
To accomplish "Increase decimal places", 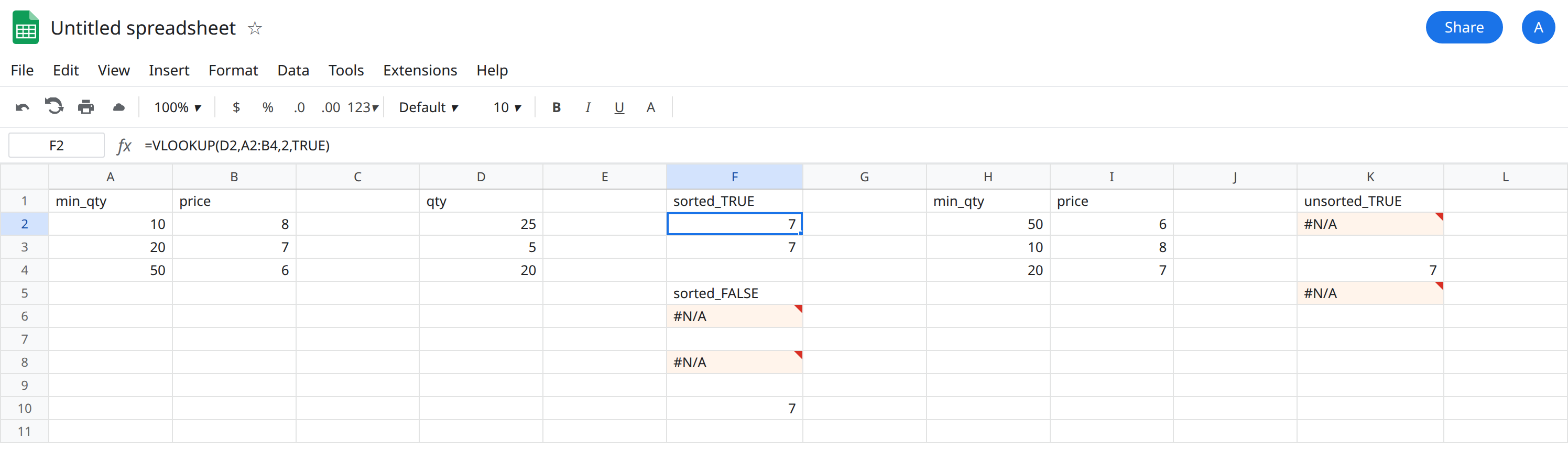I will (x=331, y=107).
